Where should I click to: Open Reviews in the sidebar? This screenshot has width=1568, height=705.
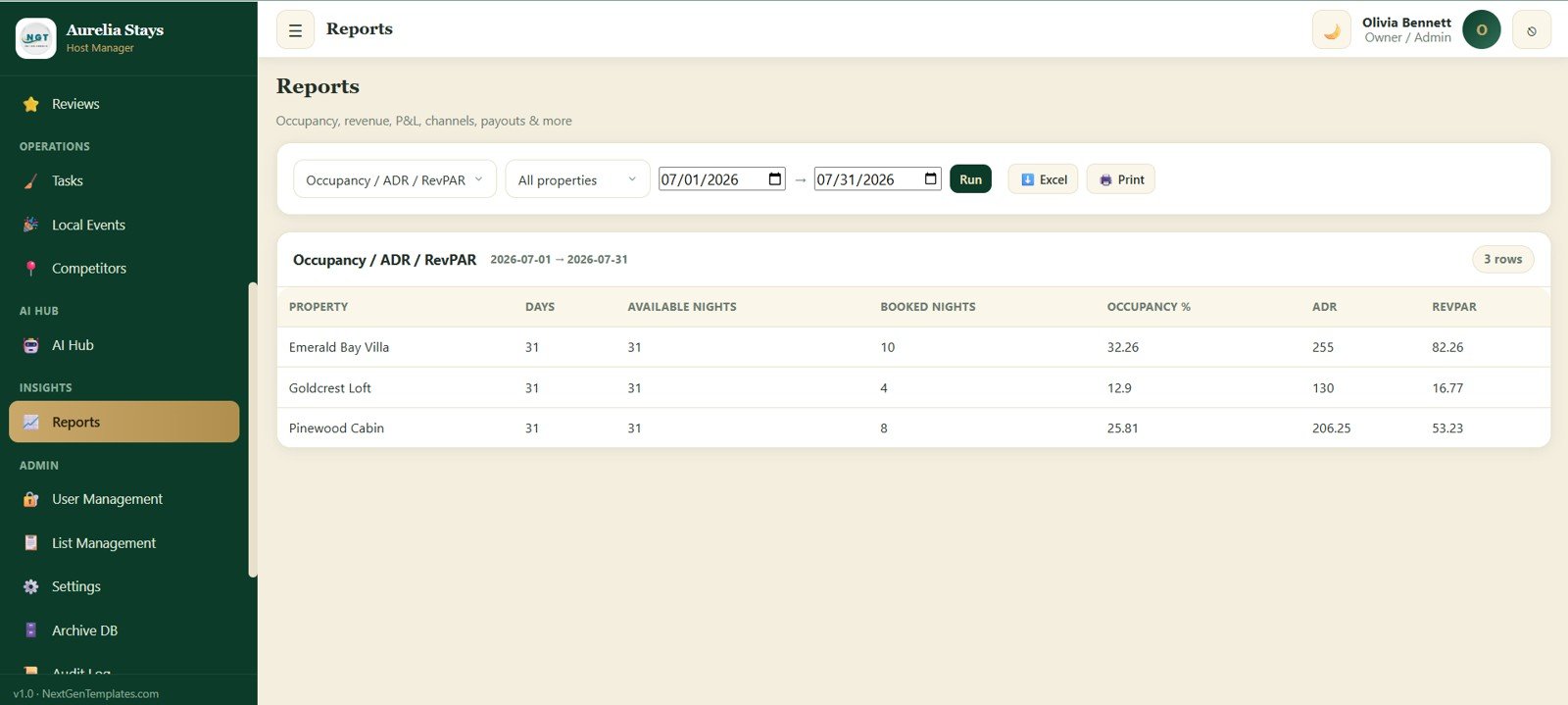[x=123, y=104]
